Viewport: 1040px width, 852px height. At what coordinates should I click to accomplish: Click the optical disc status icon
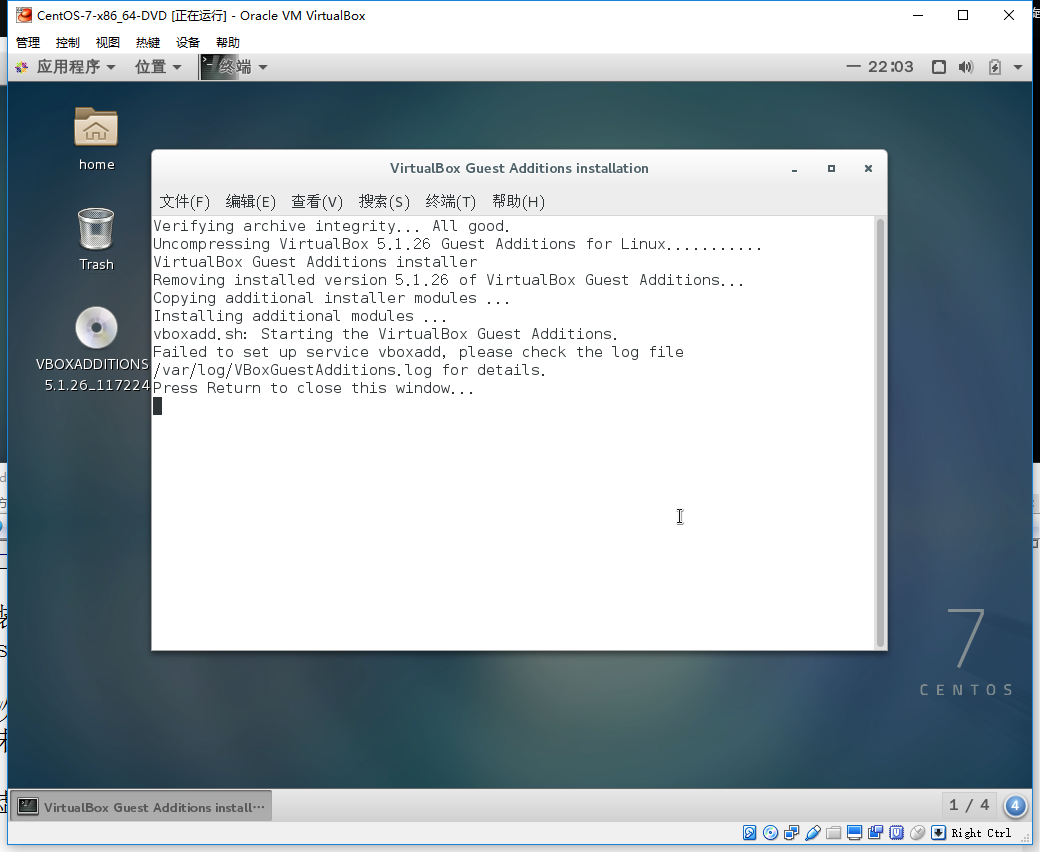click(770, 833)
